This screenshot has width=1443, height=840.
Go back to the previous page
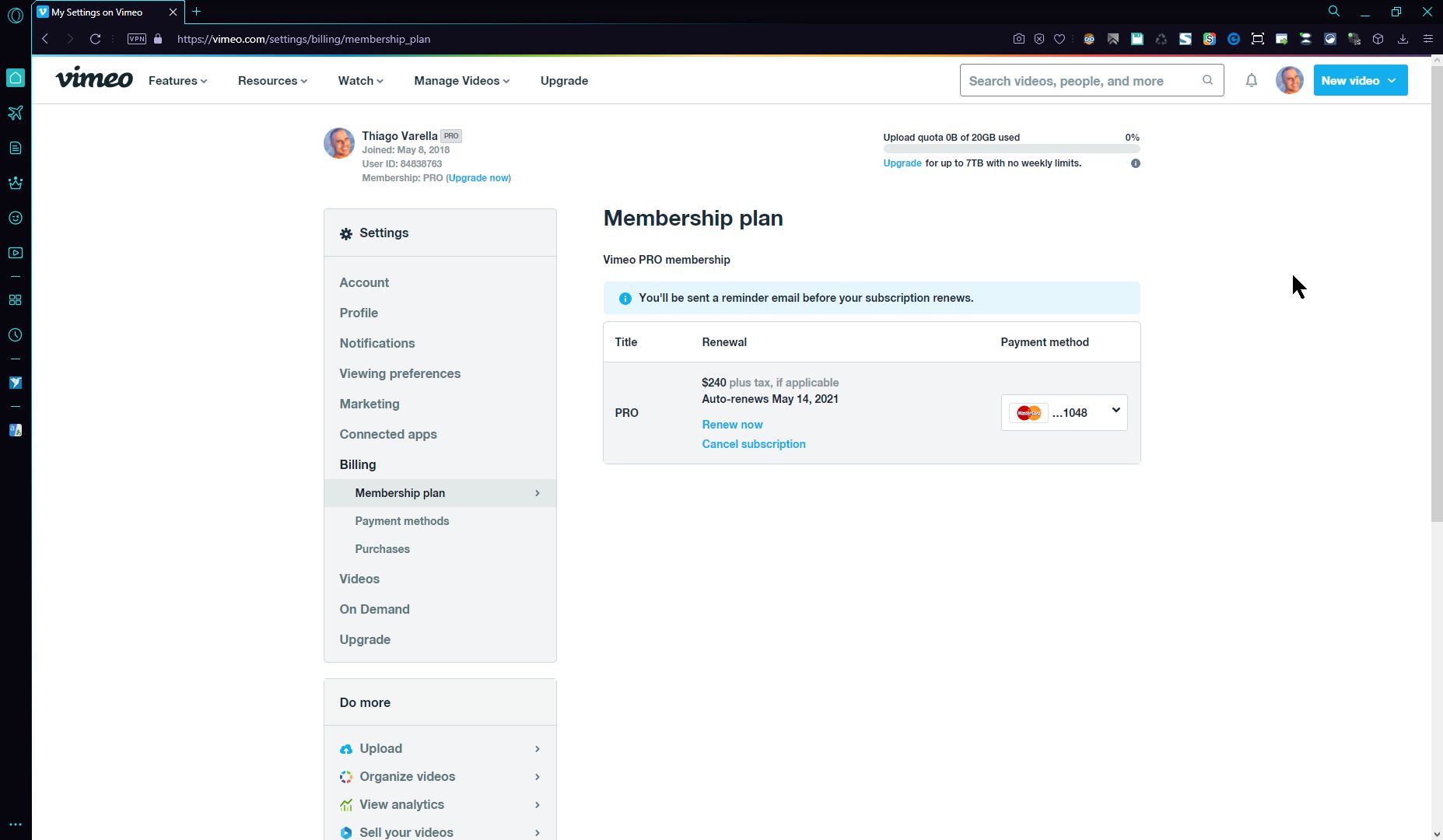[45, 39]
